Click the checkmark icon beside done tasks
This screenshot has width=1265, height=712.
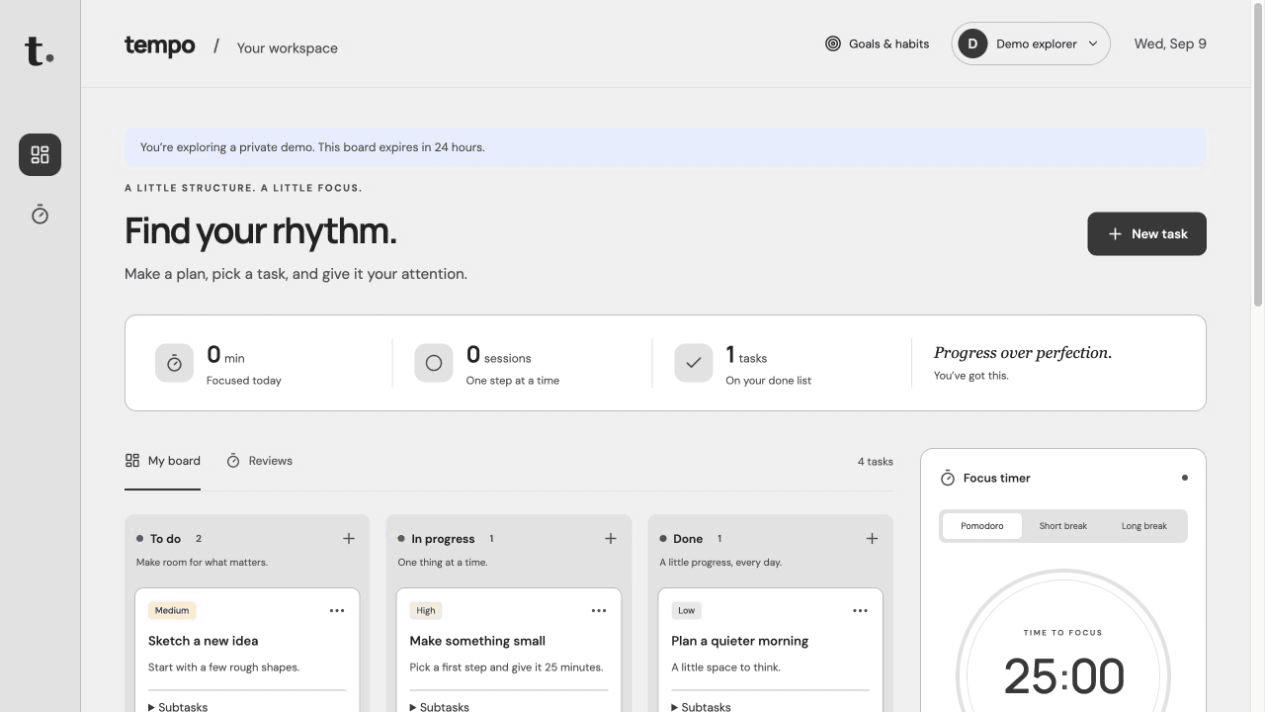[x=694, y=363]
